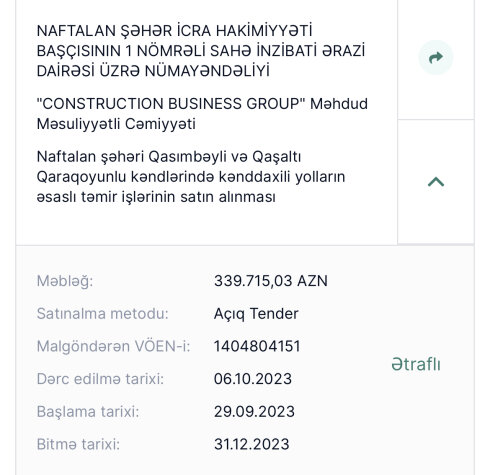Collapse the contract details with chevron
Screen dimensions: 490x475
[x=436, y=182]
